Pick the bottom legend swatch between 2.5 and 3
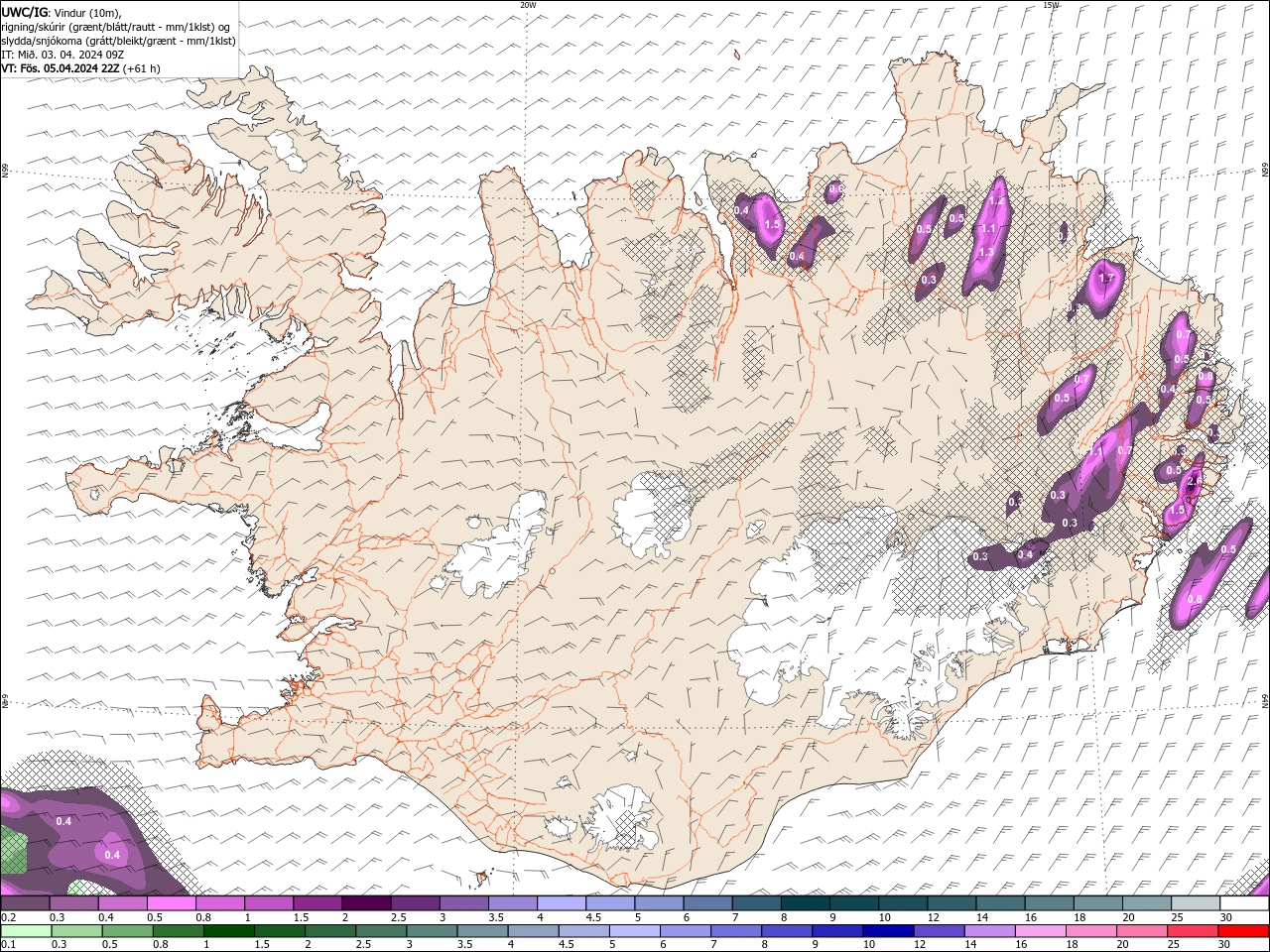 [x=381, y=931]
